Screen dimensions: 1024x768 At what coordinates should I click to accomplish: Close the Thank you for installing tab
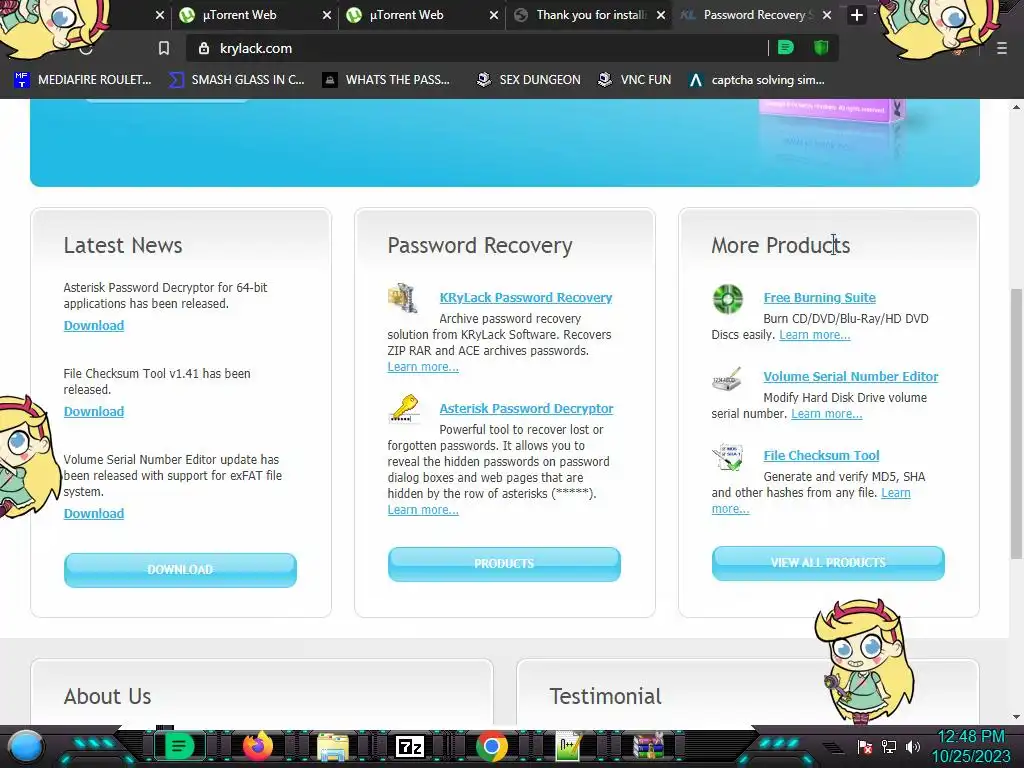[661, 14]
